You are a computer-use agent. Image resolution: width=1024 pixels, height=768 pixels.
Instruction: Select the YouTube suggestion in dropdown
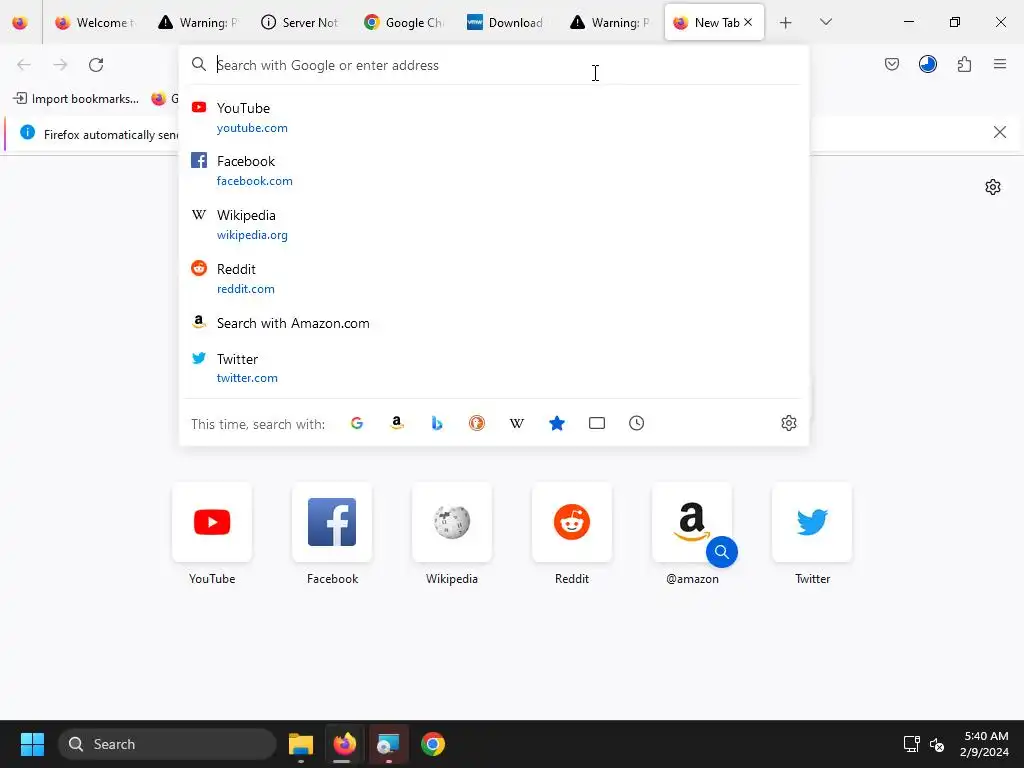point(494,118)
